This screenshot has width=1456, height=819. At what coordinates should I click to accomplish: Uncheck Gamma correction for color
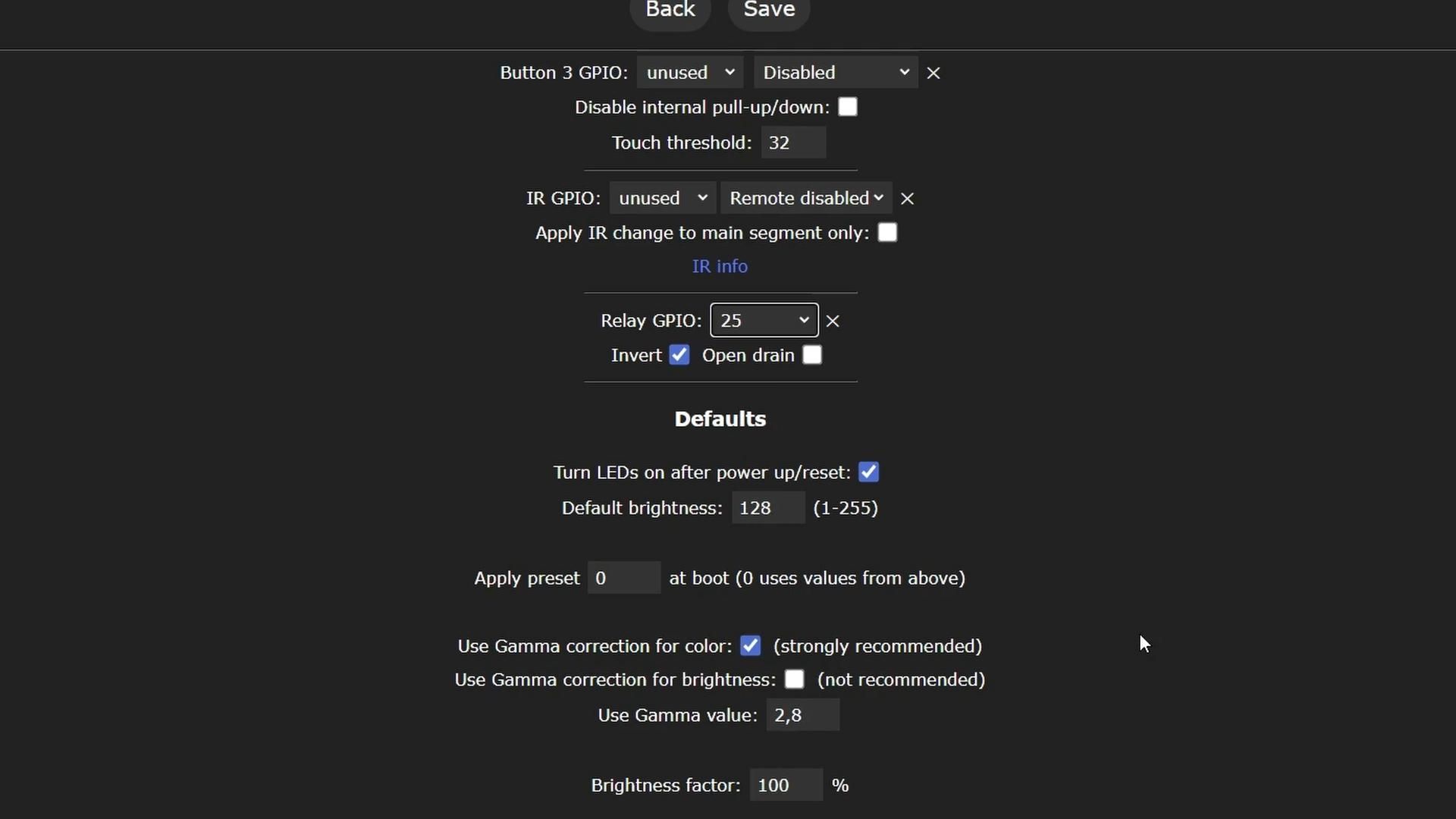750,646
